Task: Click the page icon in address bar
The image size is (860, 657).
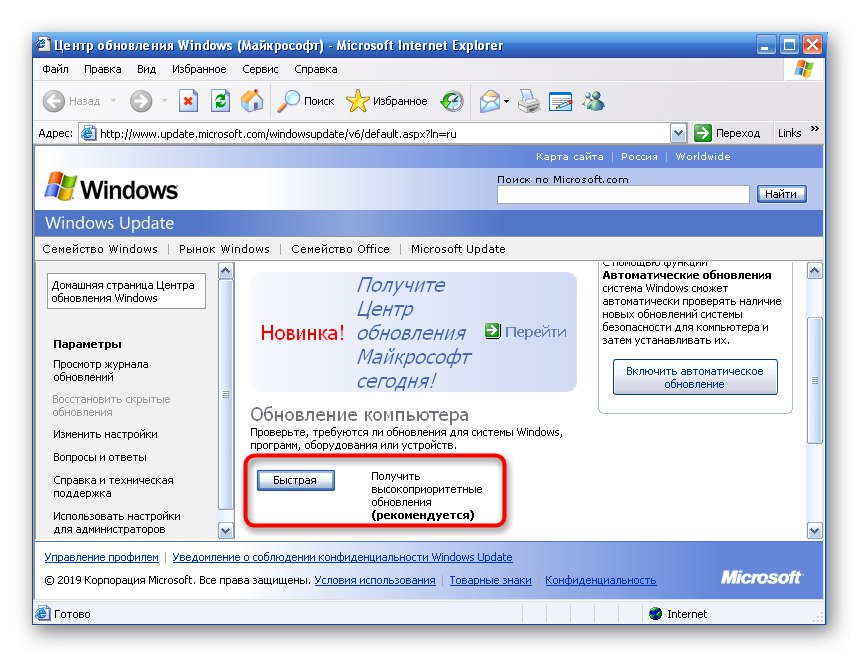Action: tap(88, 133)
